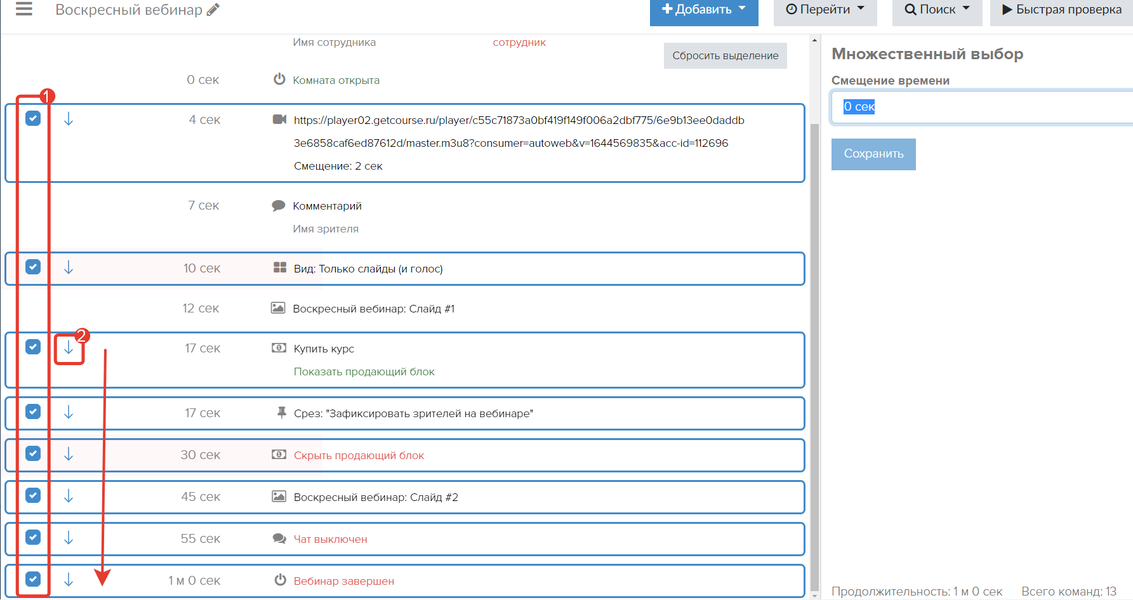This screenshot has width=1133, height=600.
Task: Click the pencil icon to rename webinar
Action: [x=213, y=10]
